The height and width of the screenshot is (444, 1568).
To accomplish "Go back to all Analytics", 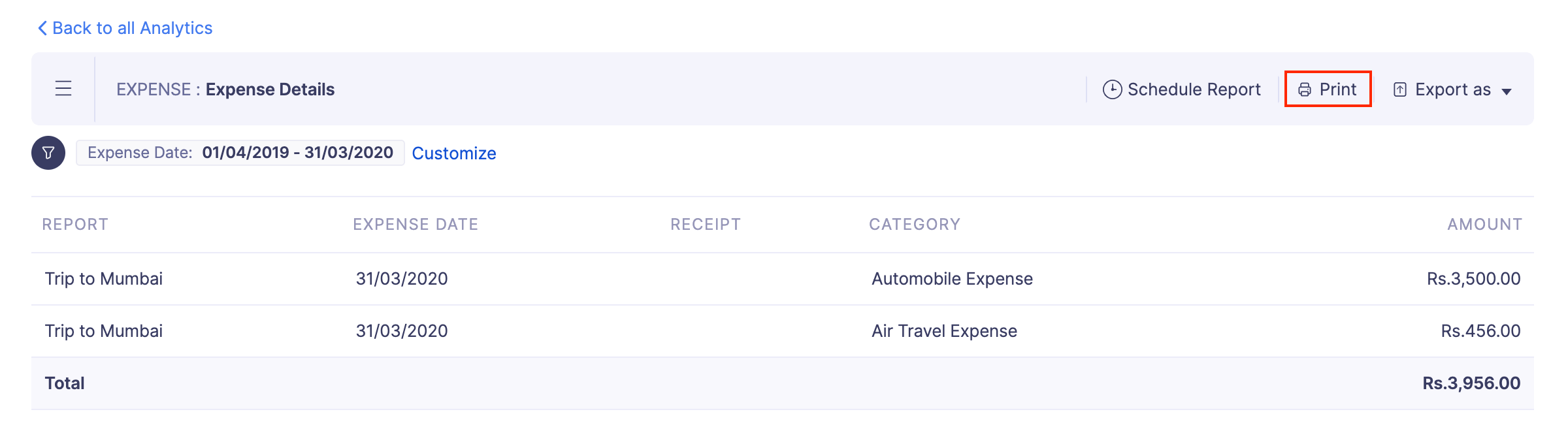I will [132, 28].
